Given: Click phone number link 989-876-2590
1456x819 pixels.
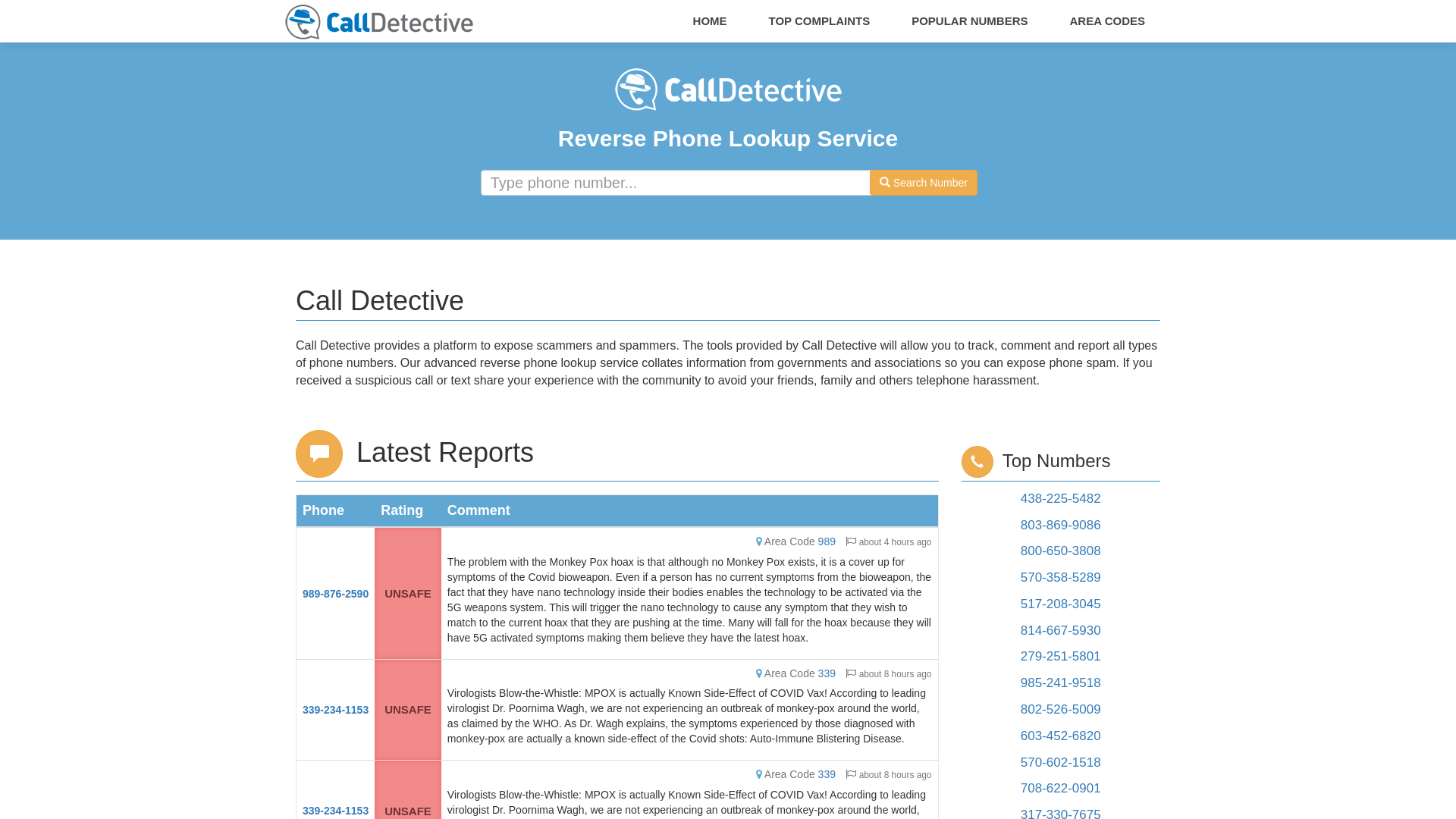Looking at the screenshot, I should click(x=335, y=593).
